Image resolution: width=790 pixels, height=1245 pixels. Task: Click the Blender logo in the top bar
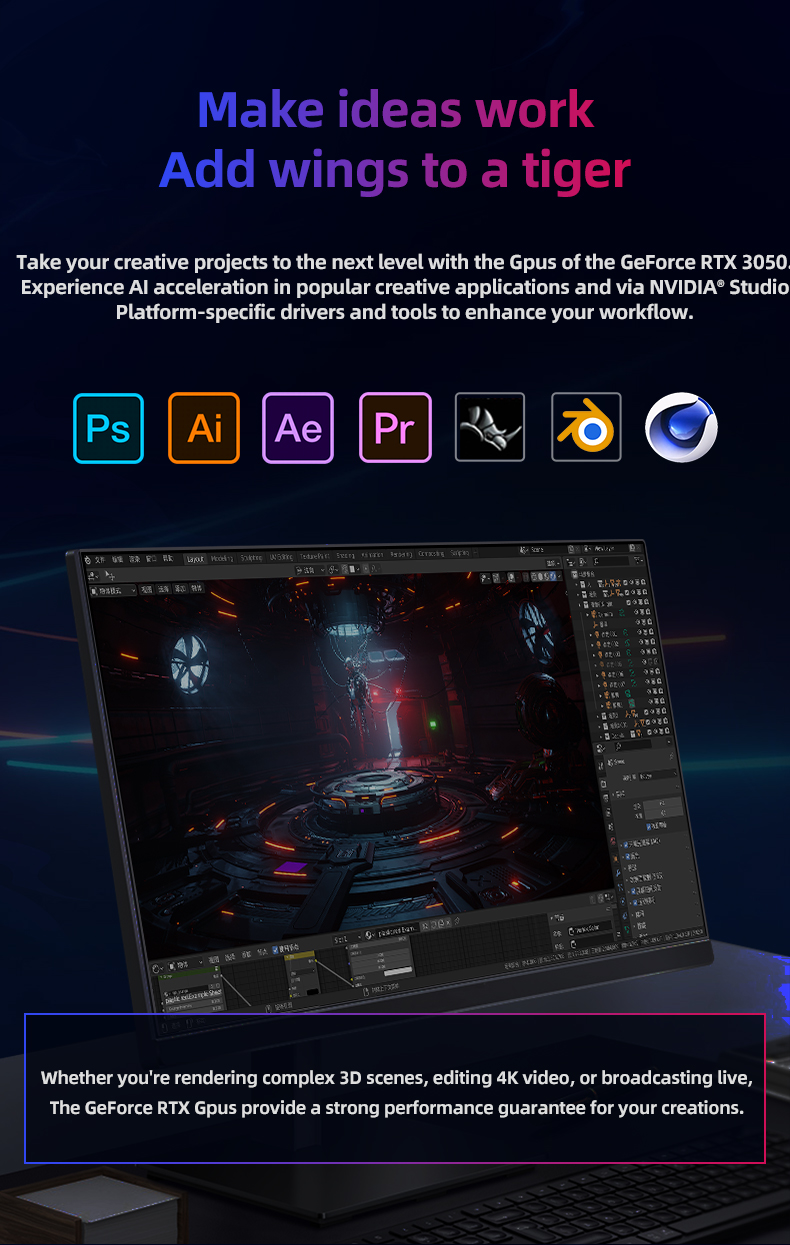(86, 560)
